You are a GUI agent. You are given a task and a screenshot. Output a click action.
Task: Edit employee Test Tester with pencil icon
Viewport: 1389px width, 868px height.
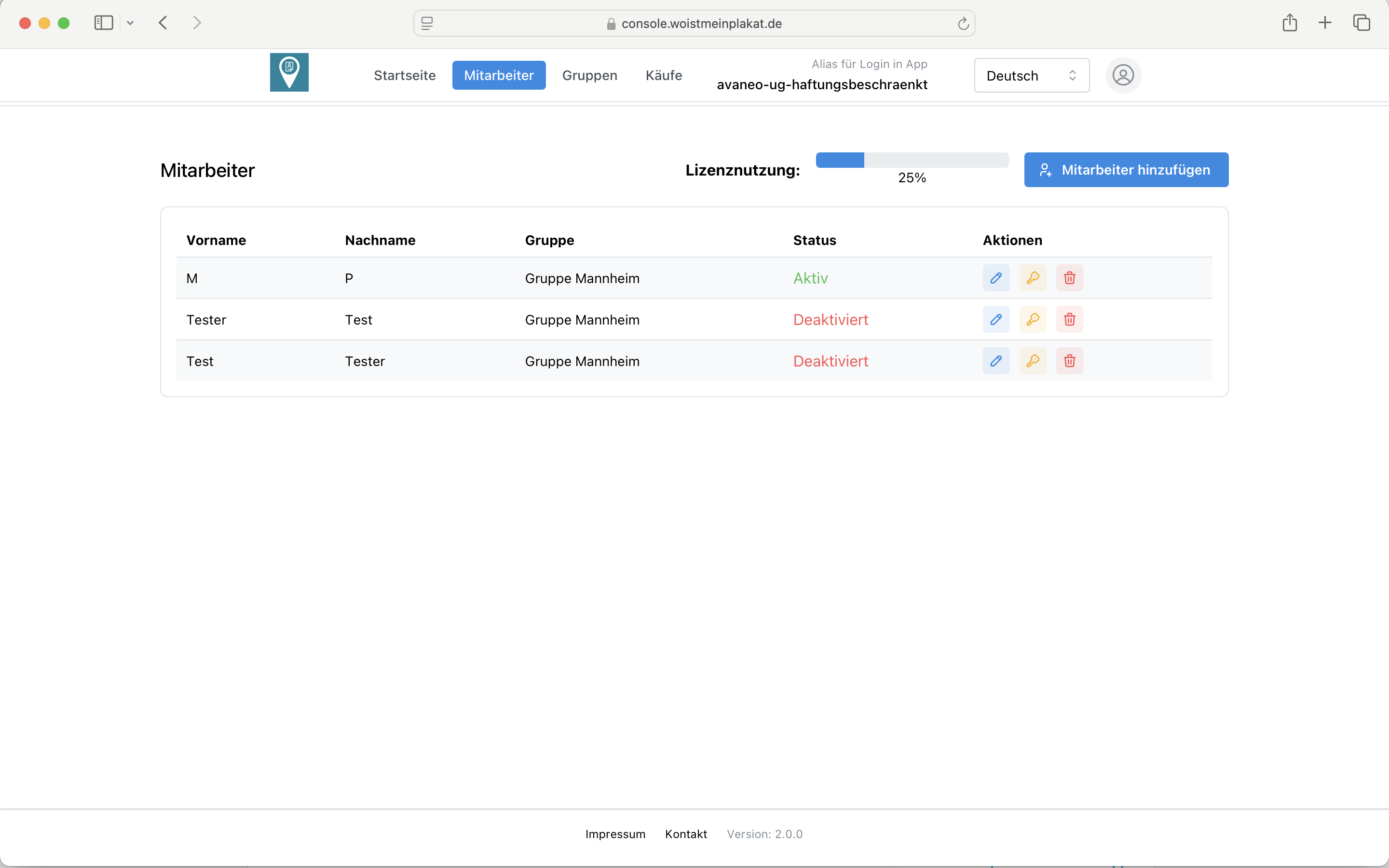[x=996, y=361]
